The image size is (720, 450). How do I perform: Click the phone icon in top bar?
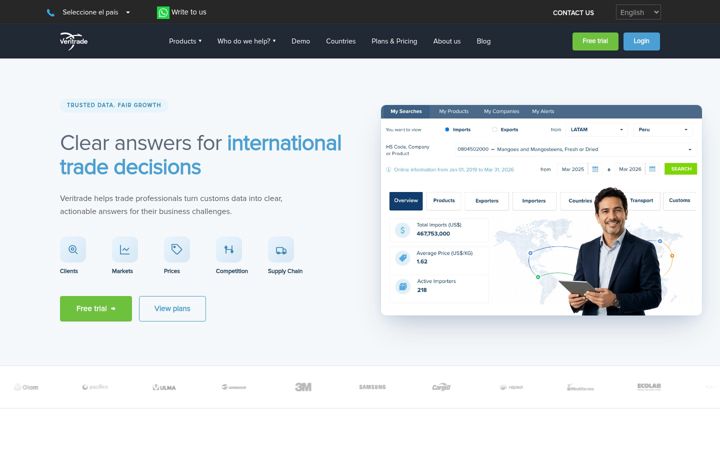coord(51,13)
